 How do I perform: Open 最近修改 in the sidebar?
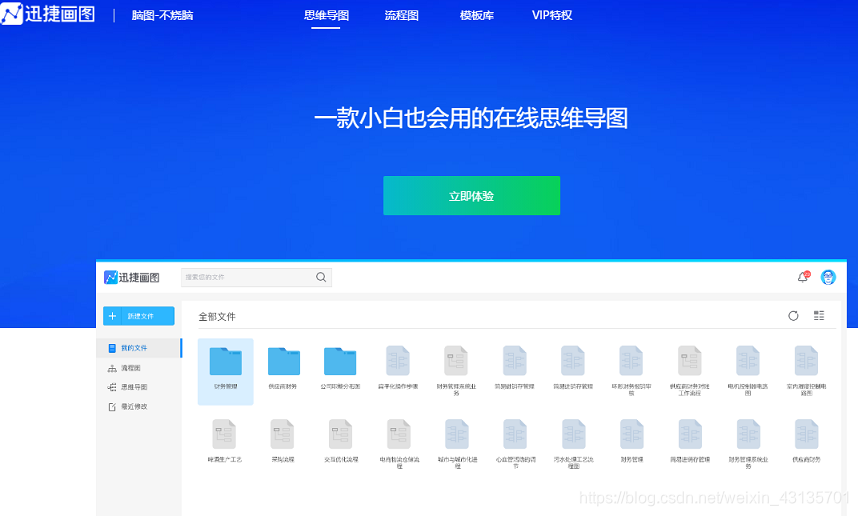[127, 407]
